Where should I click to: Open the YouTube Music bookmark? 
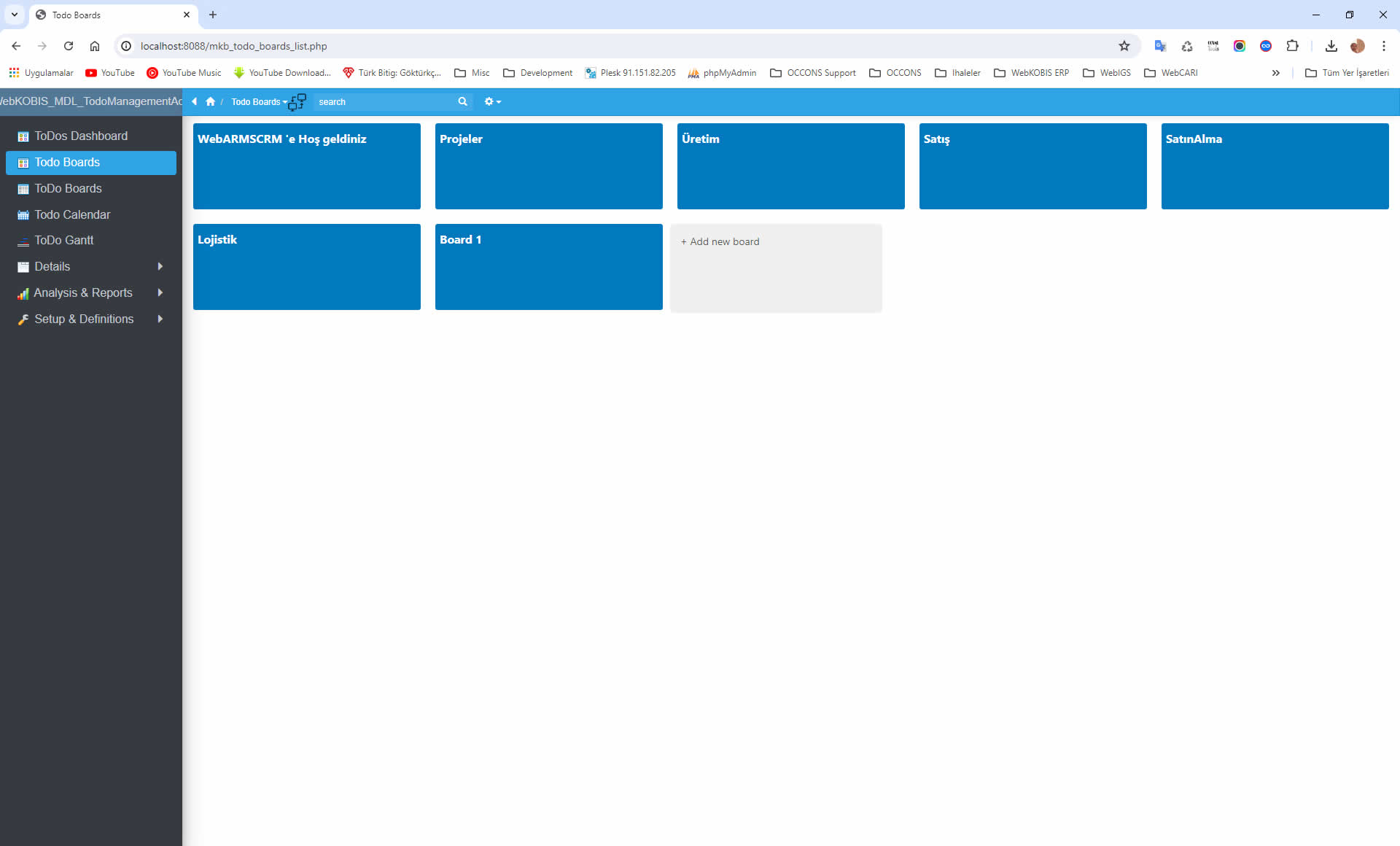click(x=184, y=73)
